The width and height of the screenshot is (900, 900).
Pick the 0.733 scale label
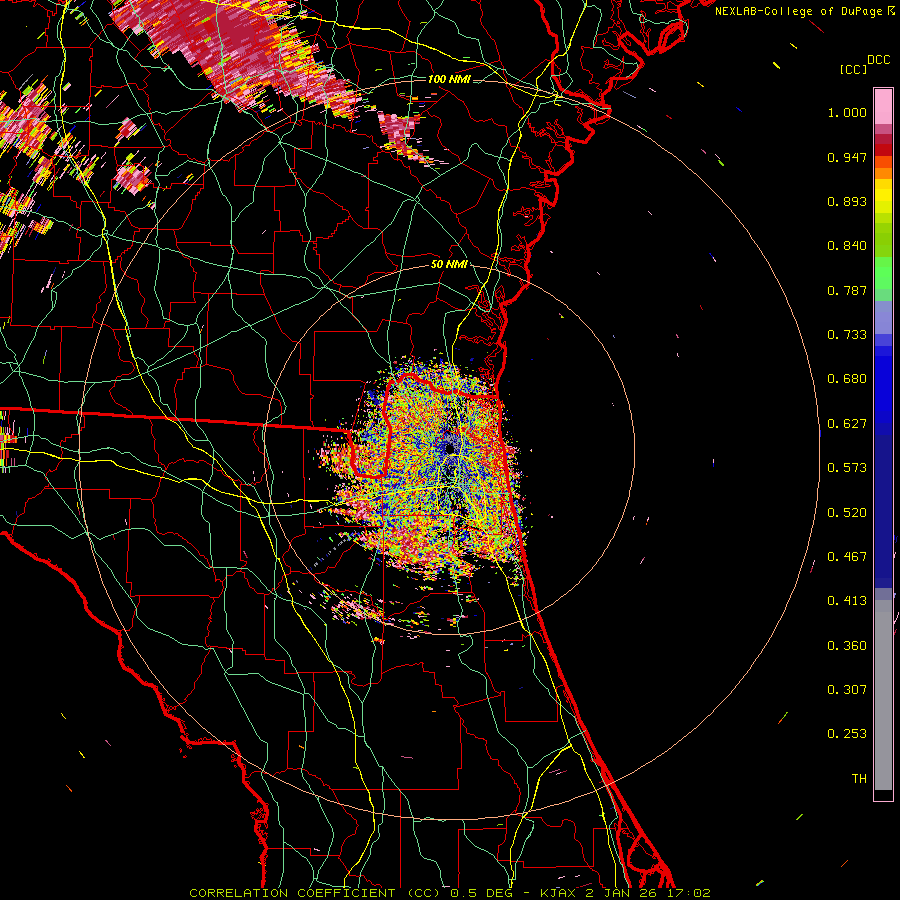click(847, 335)
